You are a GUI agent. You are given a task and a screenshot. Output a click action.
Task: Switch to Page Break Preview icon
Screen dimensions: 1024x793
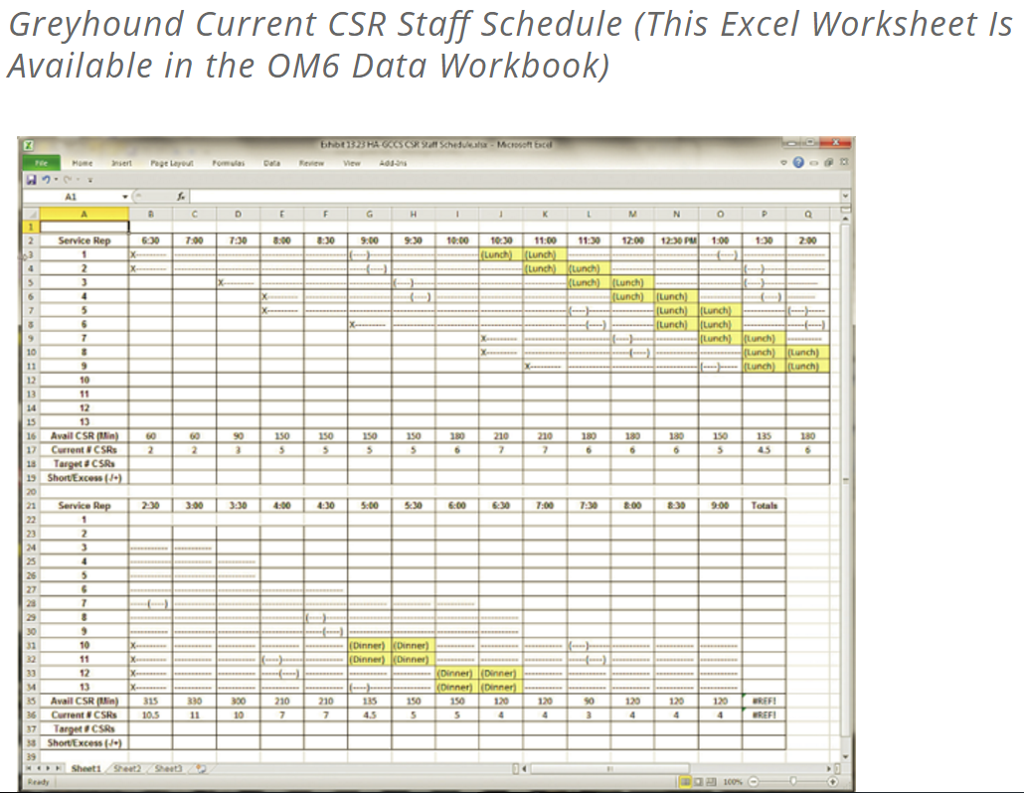[x=711, y=782]
